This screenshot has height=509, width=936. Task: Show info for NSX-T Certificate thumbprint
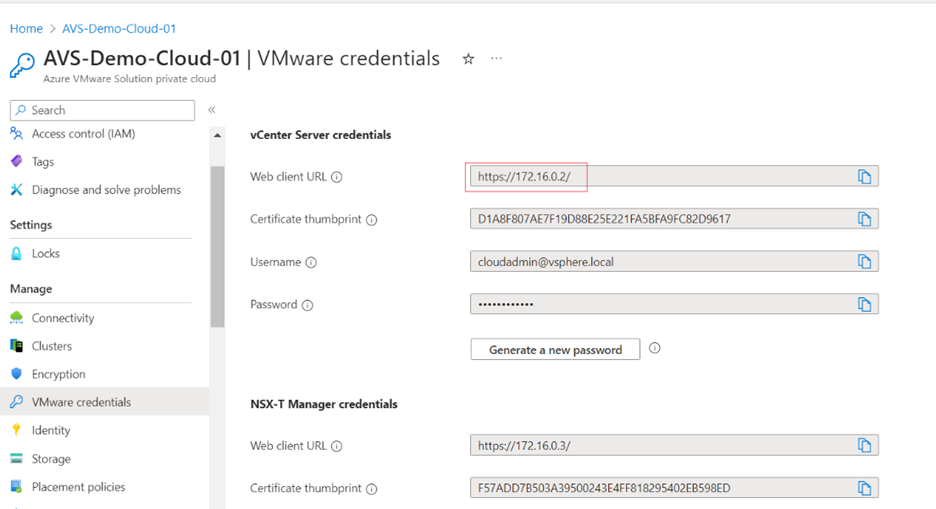click(371, 489)
